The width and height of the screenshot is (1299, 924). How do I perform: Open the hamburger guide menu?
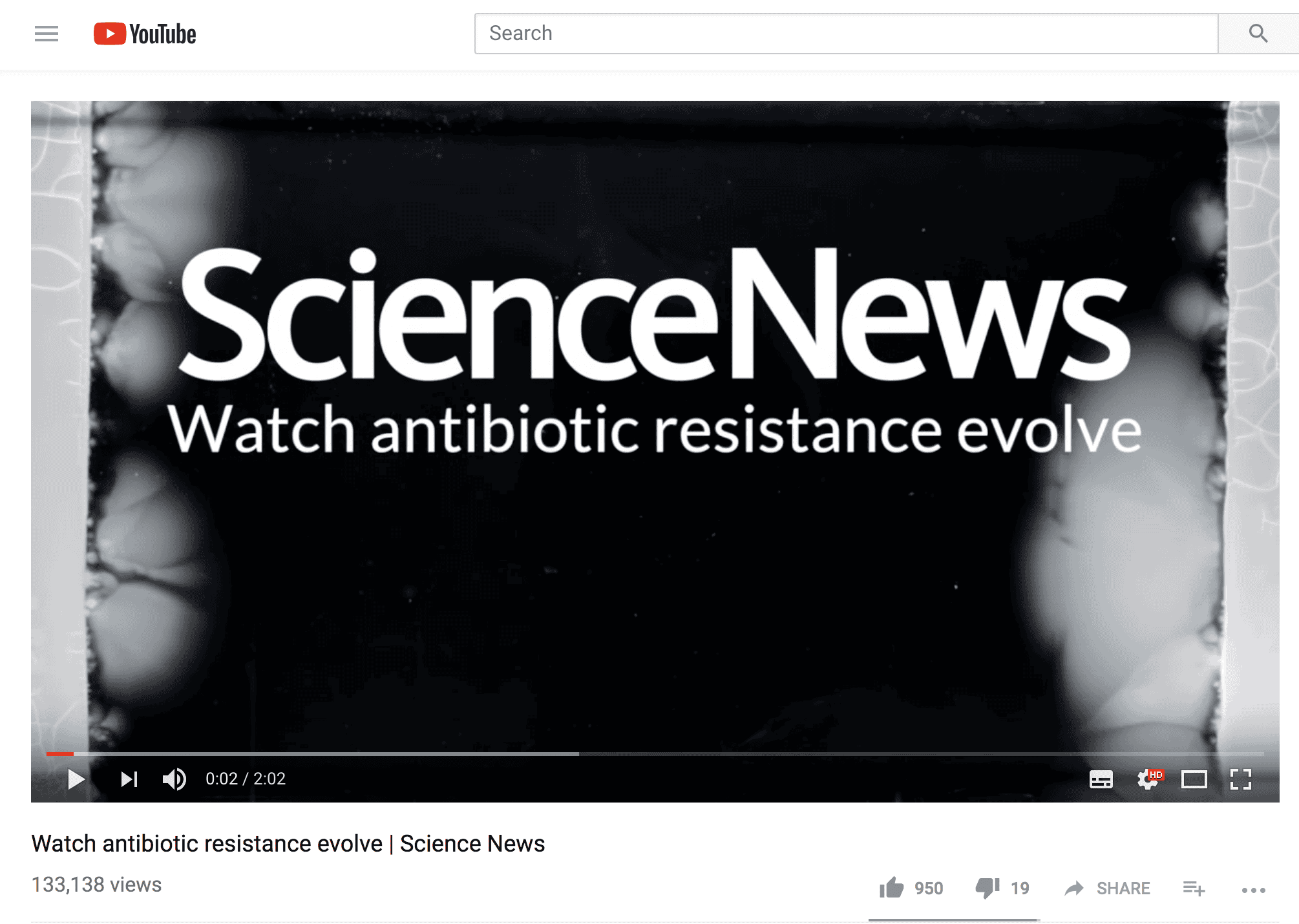(47, 34)
